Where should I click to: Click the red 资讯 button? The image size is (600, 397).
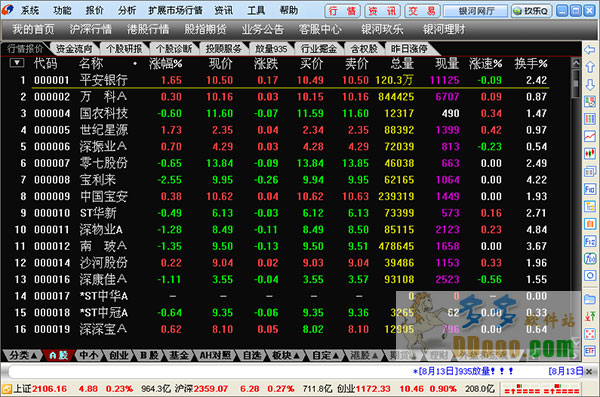[x=382, y=11]
